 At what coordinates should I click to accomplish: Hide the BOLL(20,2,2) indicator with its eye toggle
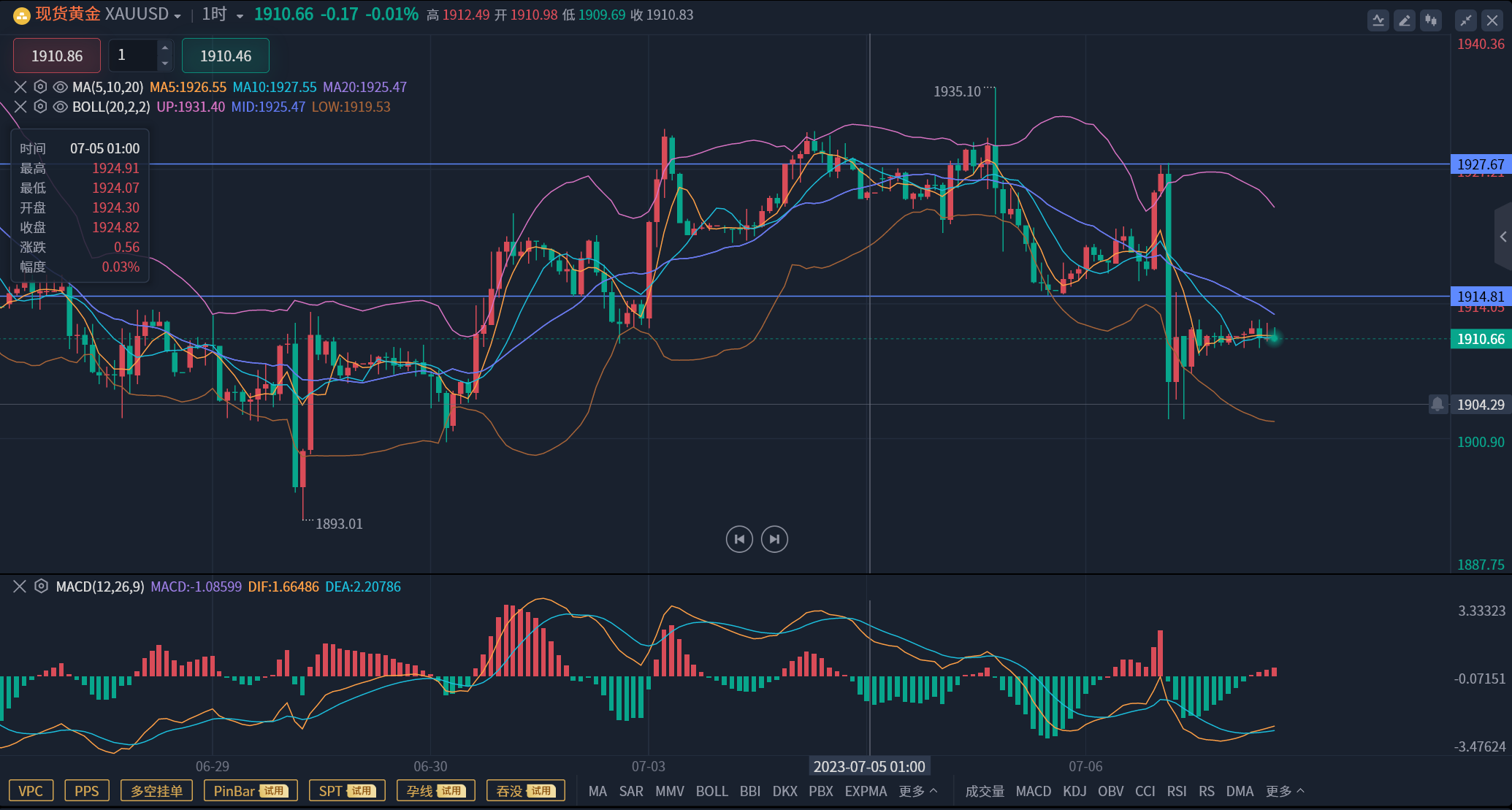pyautogui.click(x=60, y=107)
